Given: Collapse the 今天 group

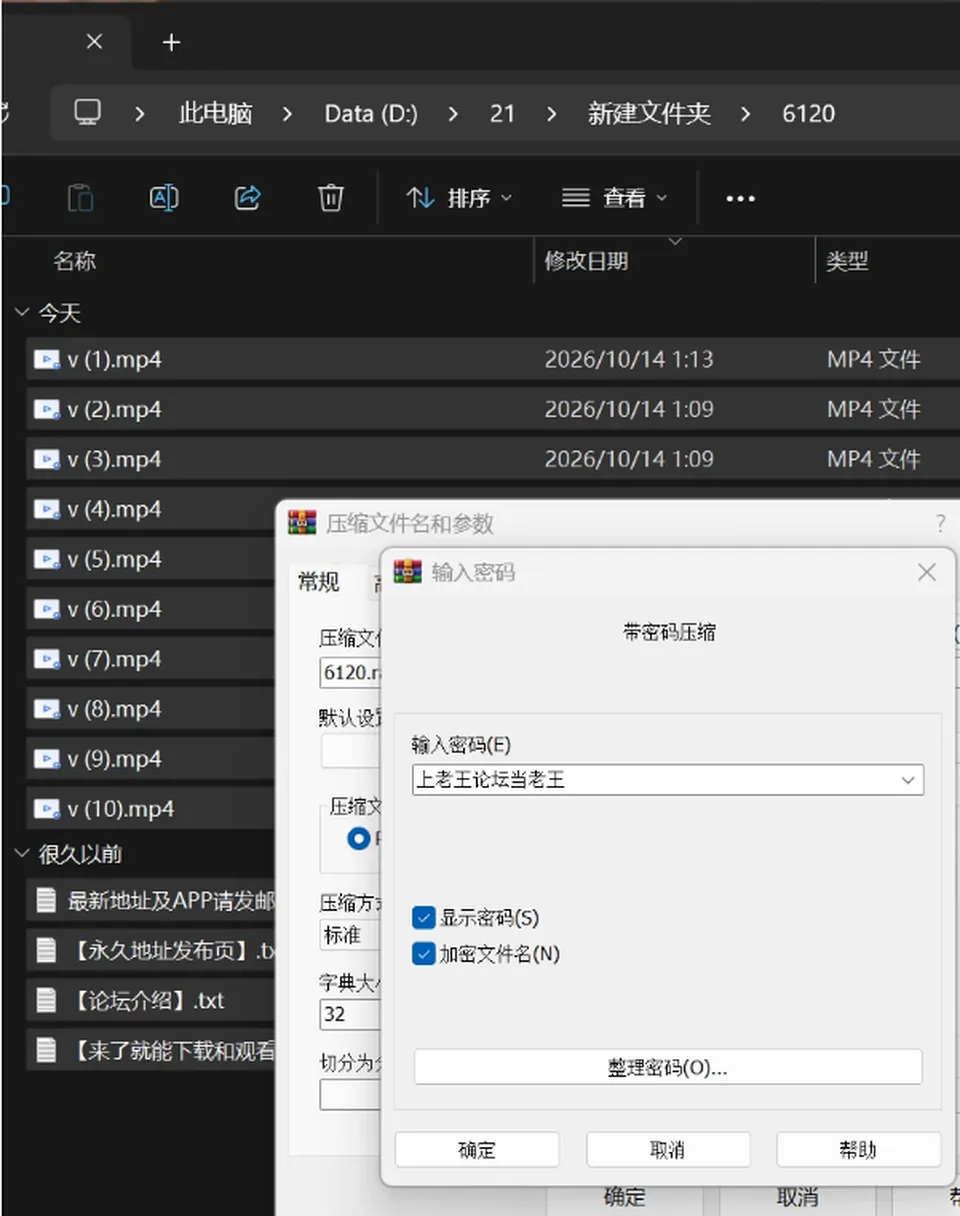Looking at the screenshot, I should (x=22, y=313).
